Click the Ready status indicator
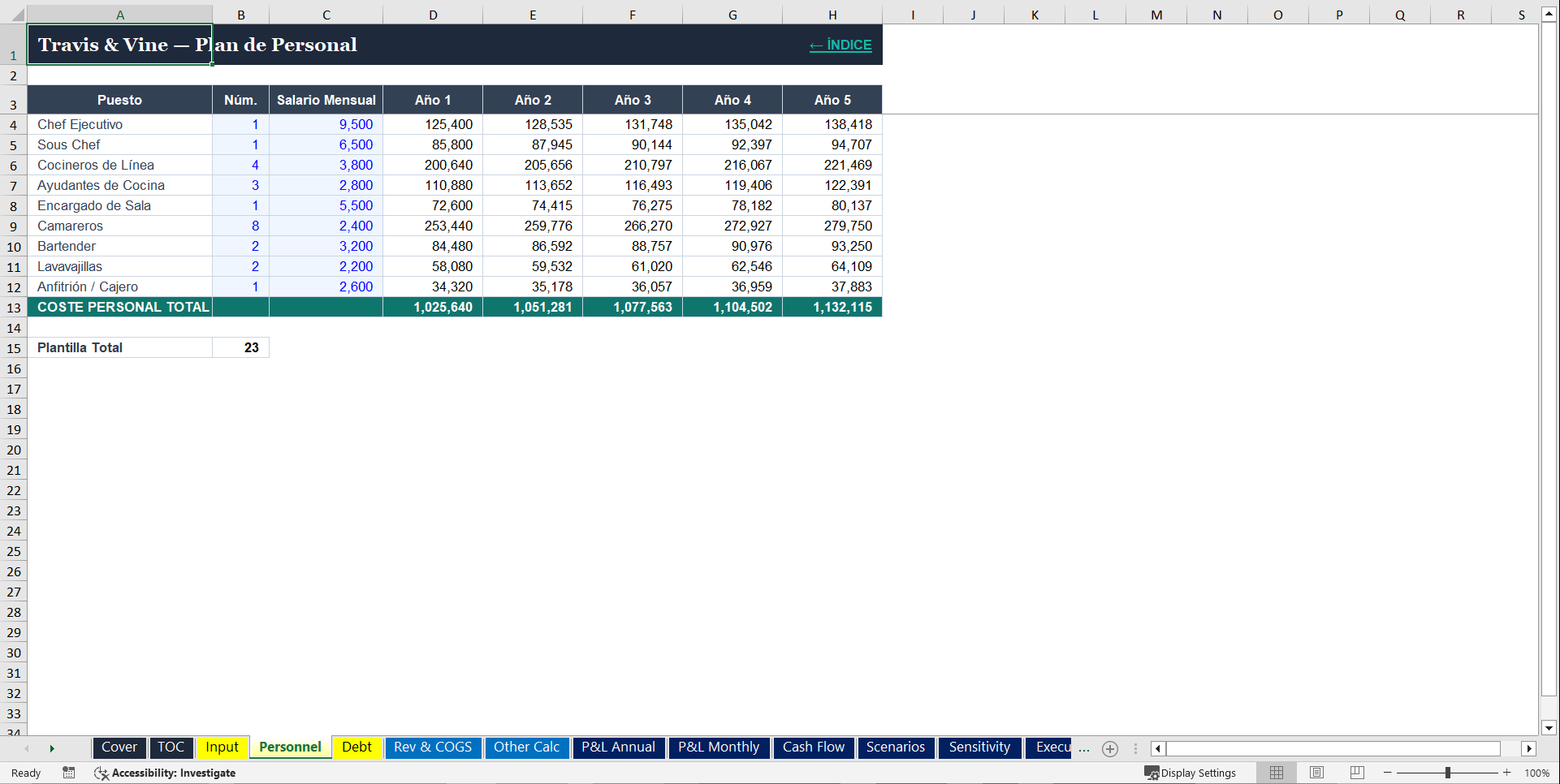This screenshot has width=1560, height=784. 26,773
